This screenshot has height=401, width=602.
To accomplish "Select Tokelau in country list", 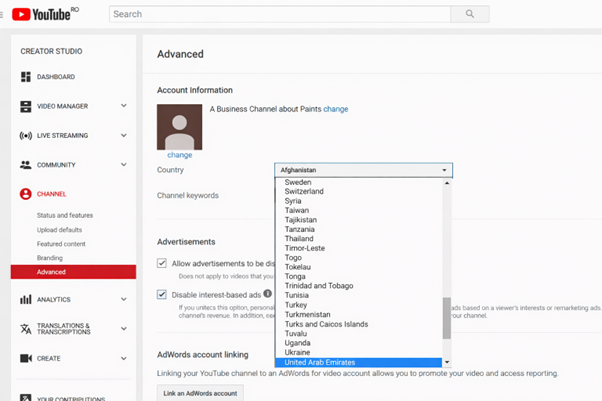I will 359,267.
